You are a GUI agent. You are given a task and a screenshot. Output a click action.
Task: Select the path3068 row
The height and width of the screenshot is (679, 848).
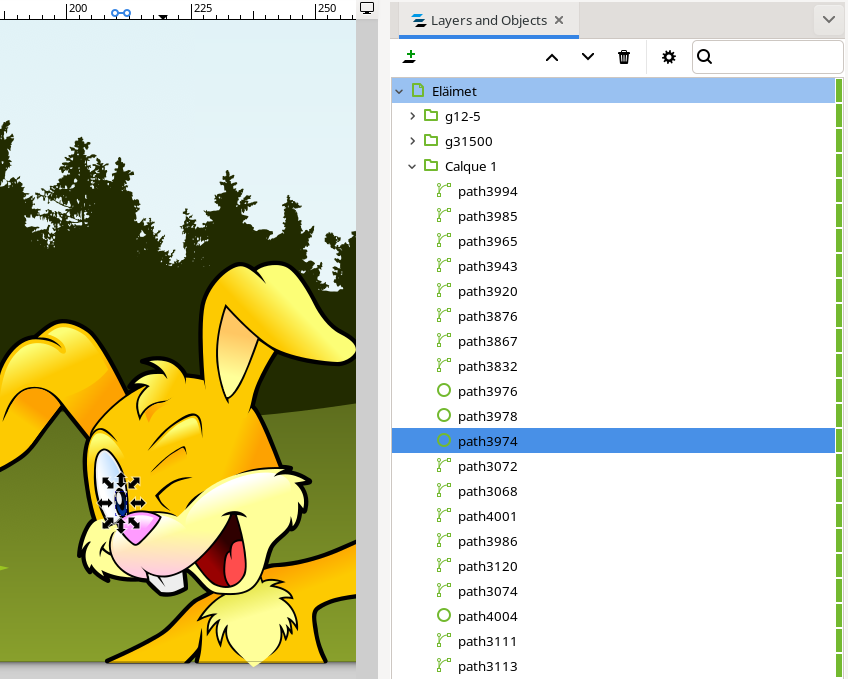click(613, 491)
